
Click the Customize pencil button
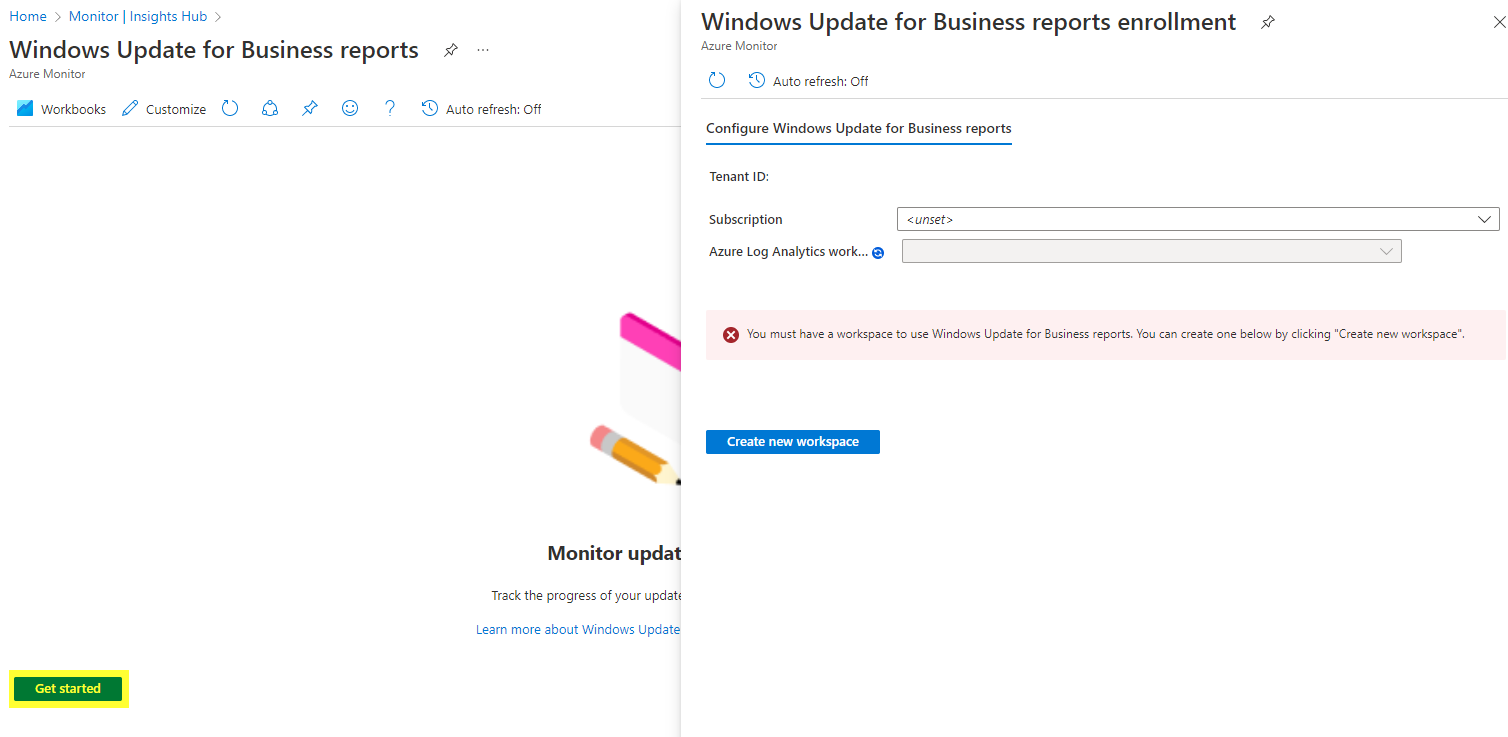pyautogui.click(x=164, y=109)
